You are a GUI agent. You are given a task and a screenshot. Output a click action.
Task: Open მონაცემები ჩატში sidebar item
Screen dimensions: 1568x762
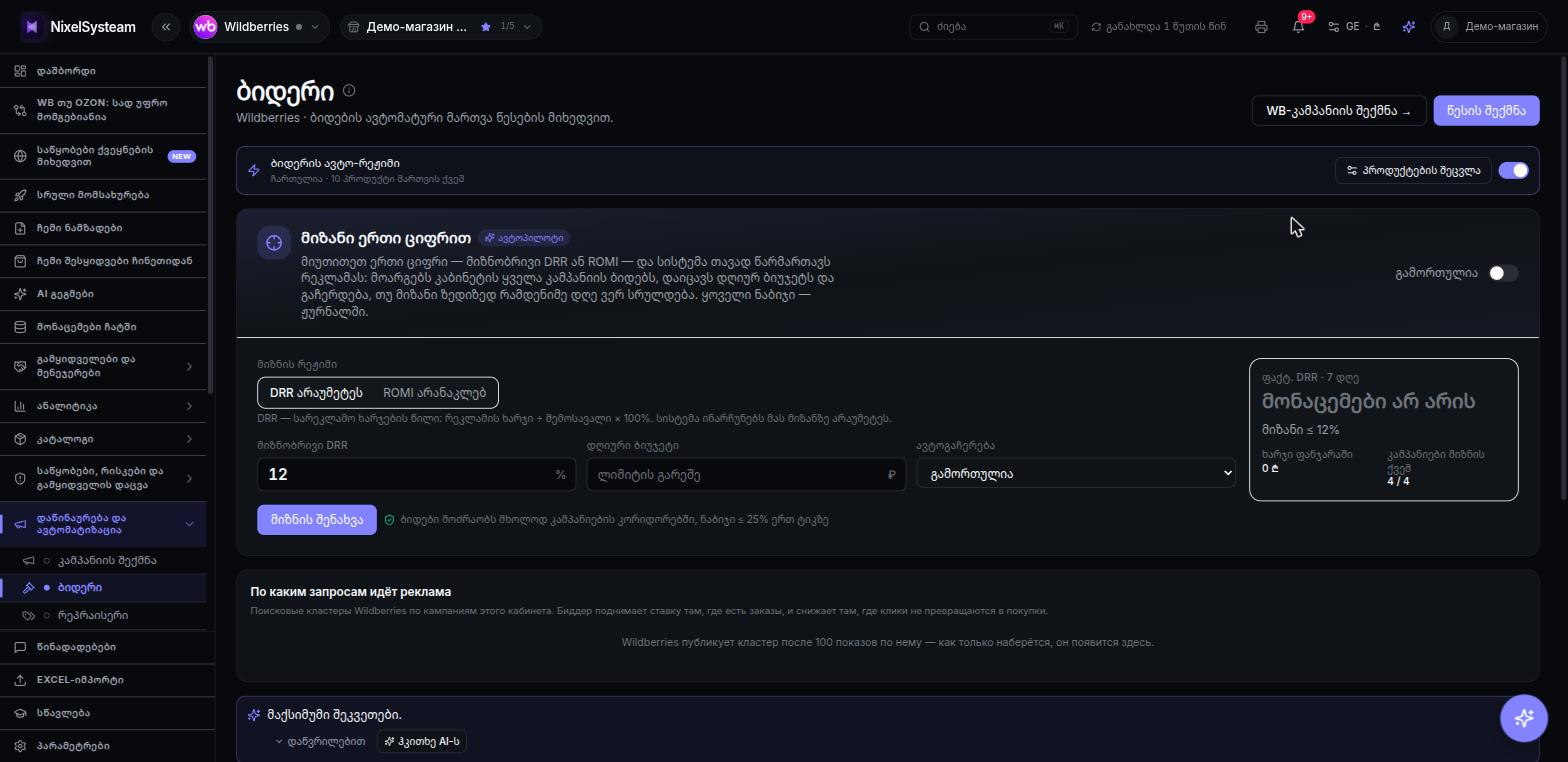point(104,327)
